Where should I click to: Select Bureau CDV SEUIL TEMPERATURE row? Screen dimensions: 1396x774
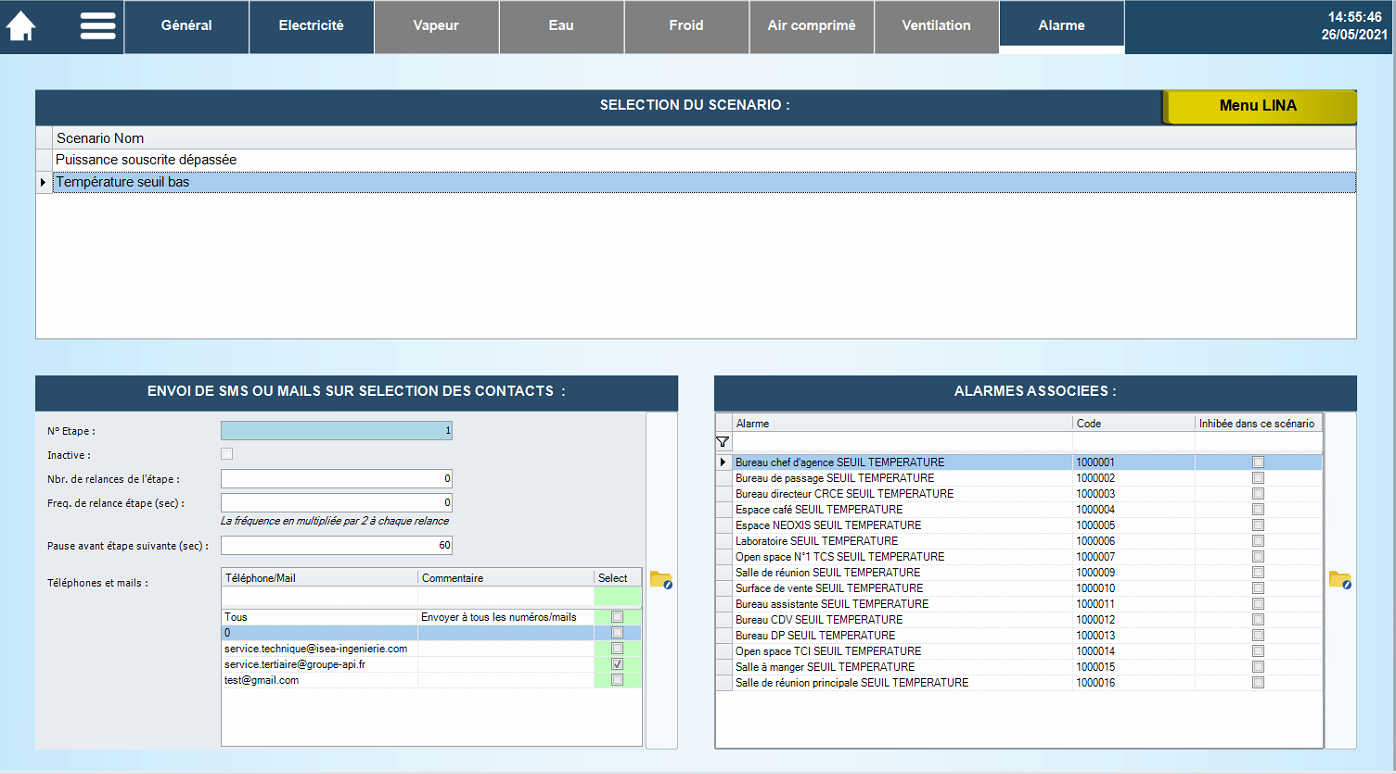1019,619
